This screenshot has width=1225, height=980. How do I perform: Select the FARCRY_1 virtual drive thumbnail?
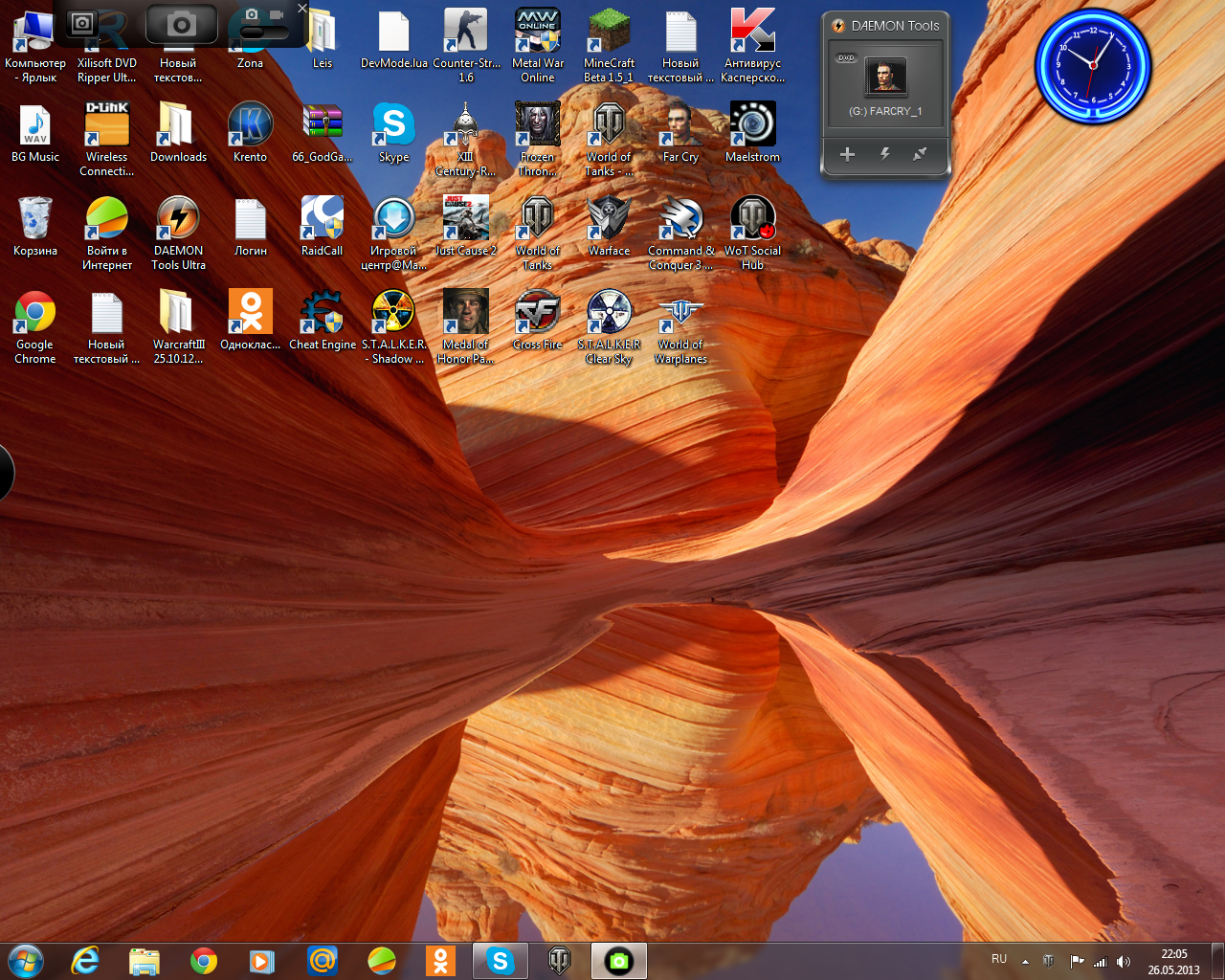884,78
